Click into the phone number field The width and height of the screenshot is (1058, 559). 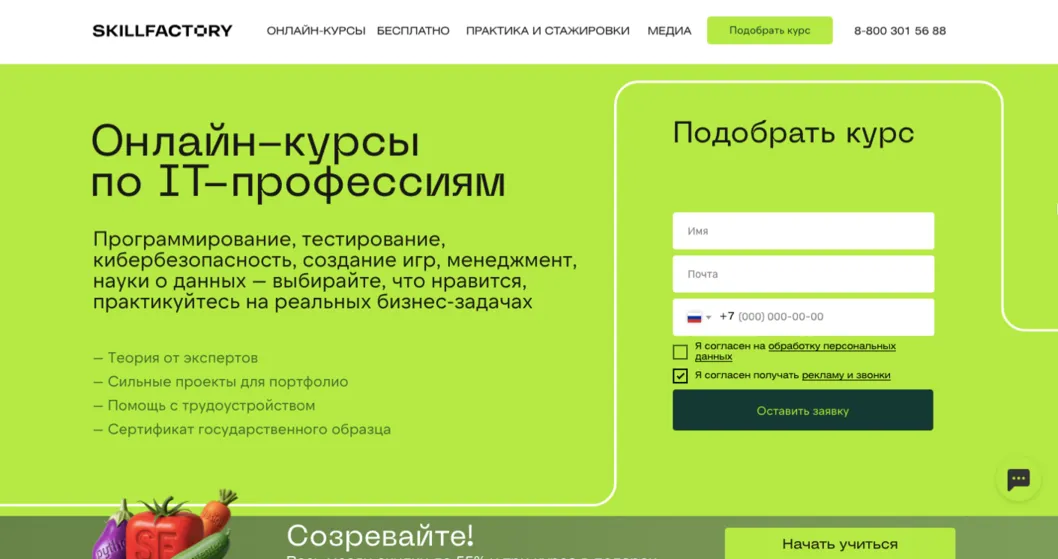pyautogui.click(x=830, y=317)
